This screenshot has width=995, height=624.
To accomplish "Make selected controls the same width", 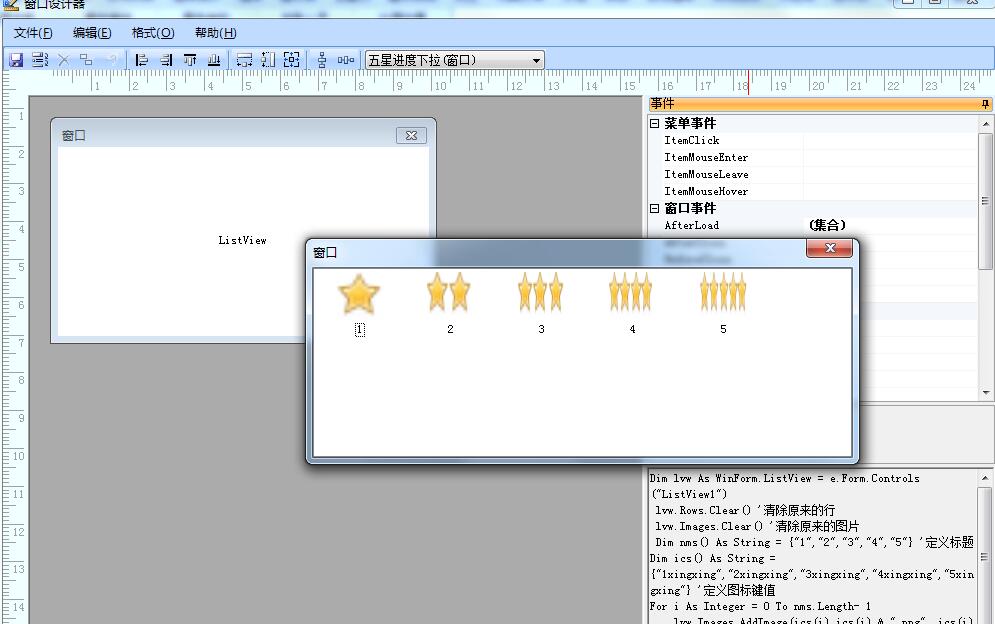I will 244,60.
